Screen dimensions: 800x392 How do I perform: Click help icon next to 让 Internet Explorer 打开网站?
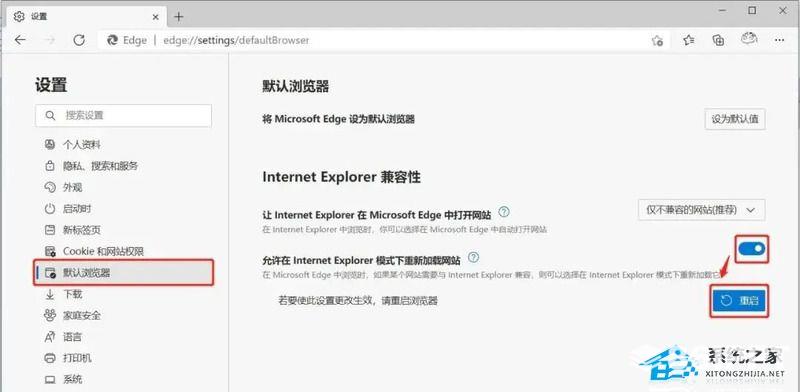[x=504, y=211]
